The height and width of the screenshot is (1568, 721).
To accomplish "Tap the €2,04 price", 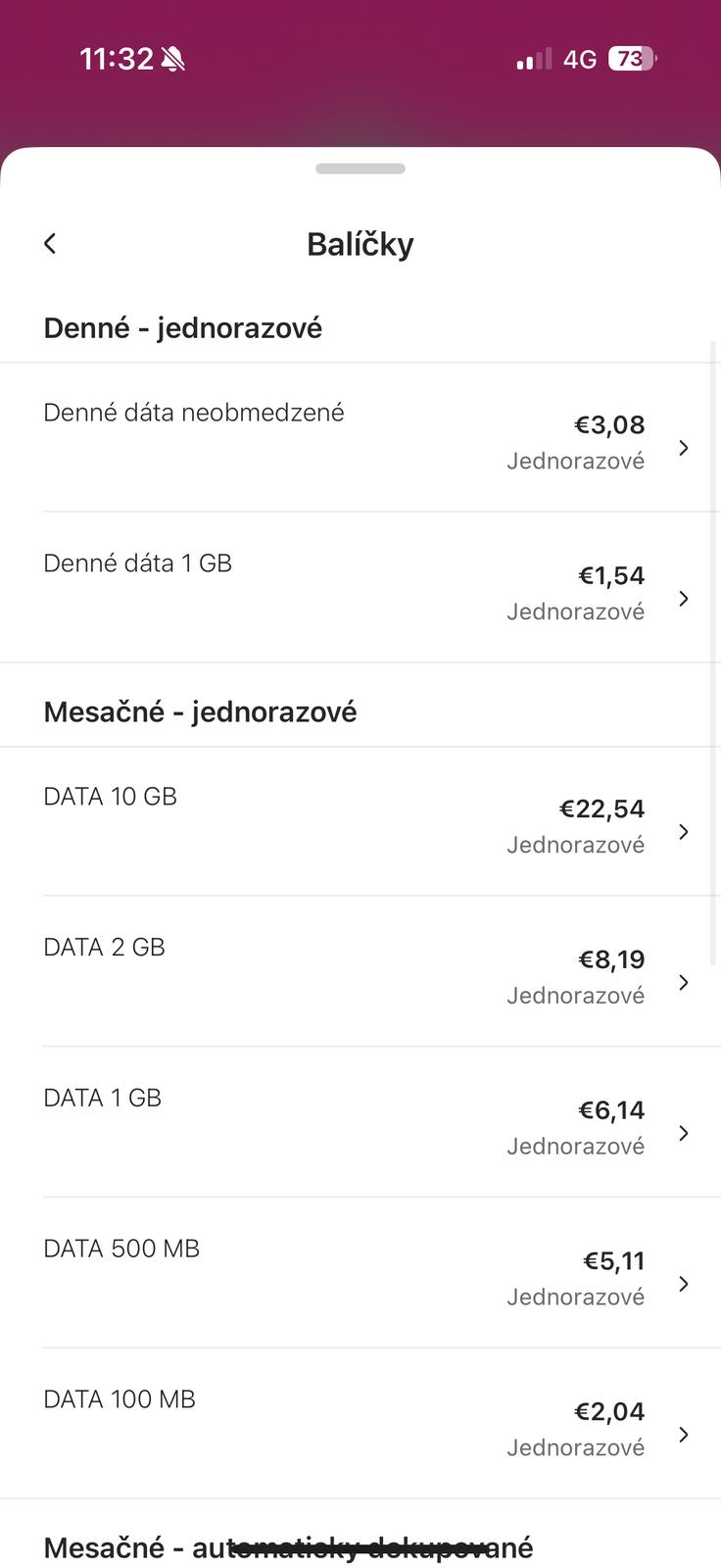I will pos(609,1412).
